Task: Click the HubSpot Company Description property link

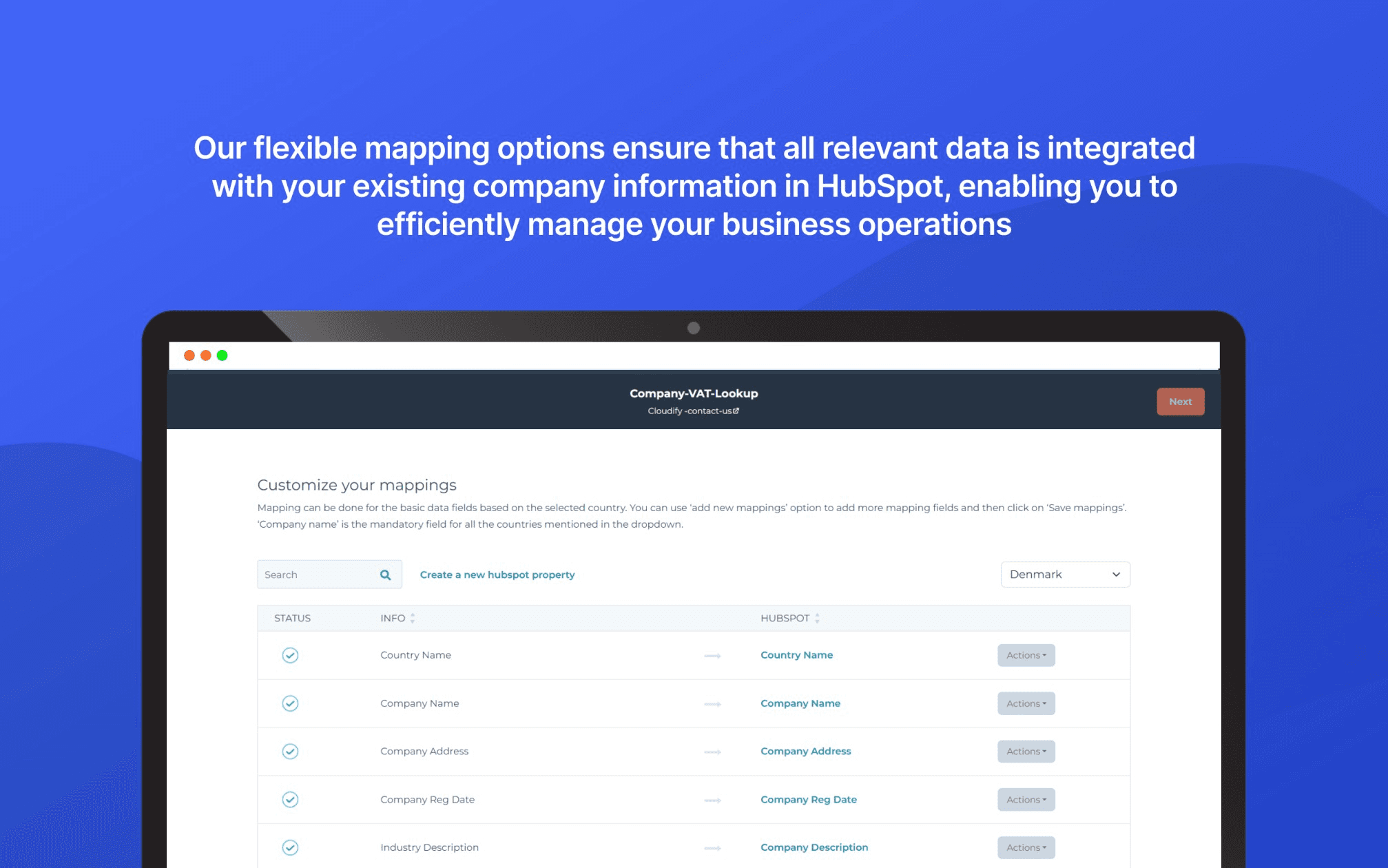Action: 814,847
